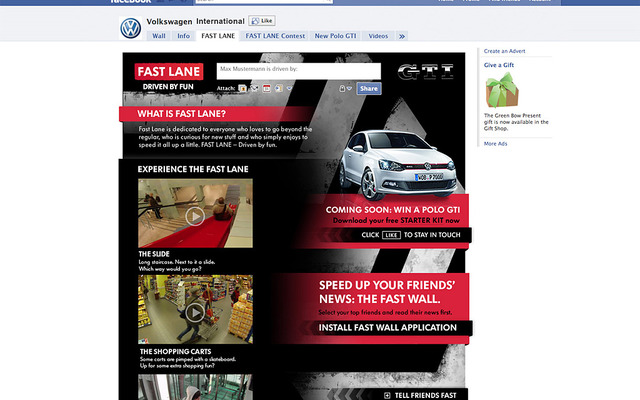Open the Wall tab
640x400 pixels.
[159, 36]
